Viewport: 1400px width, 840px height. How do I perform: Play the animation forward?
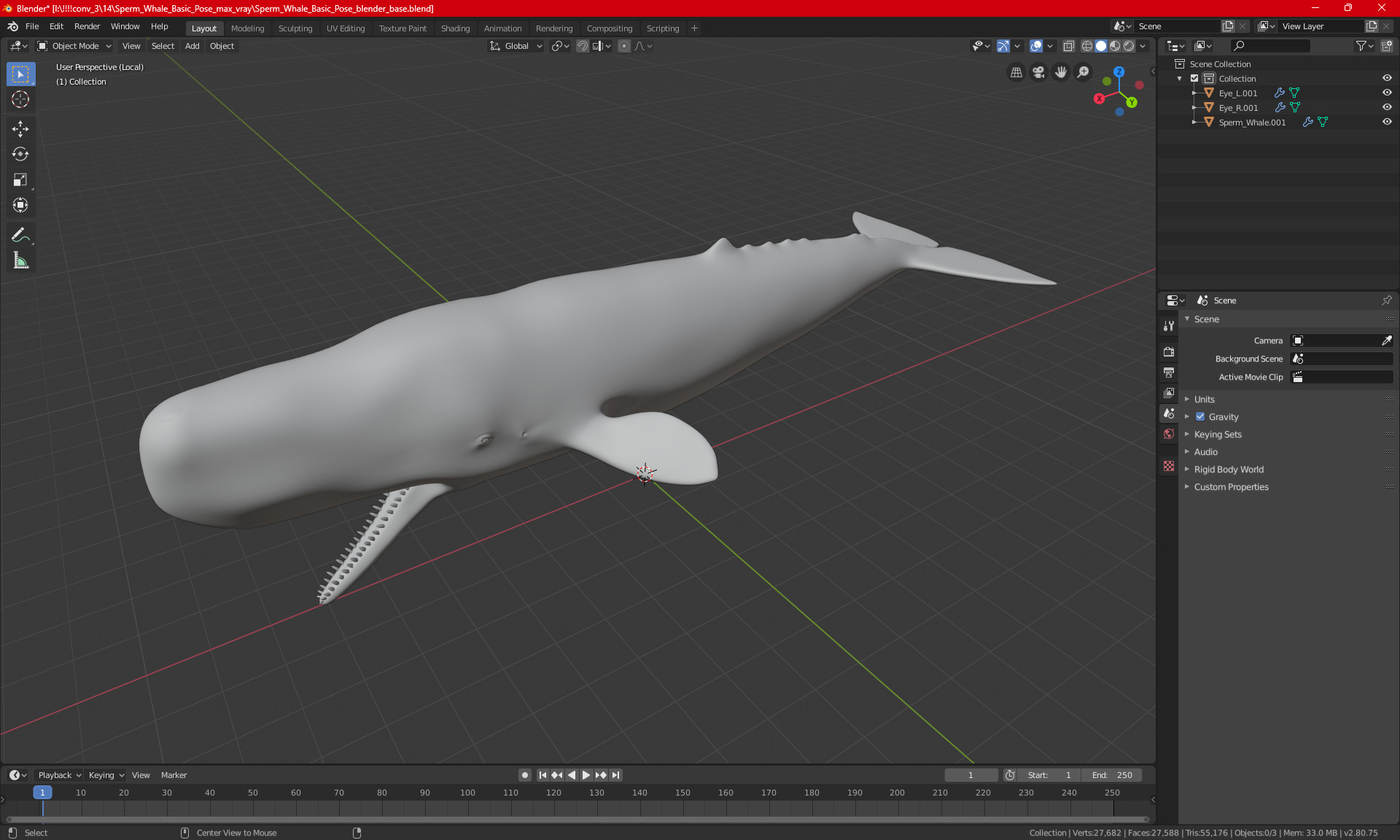[586, 775]
